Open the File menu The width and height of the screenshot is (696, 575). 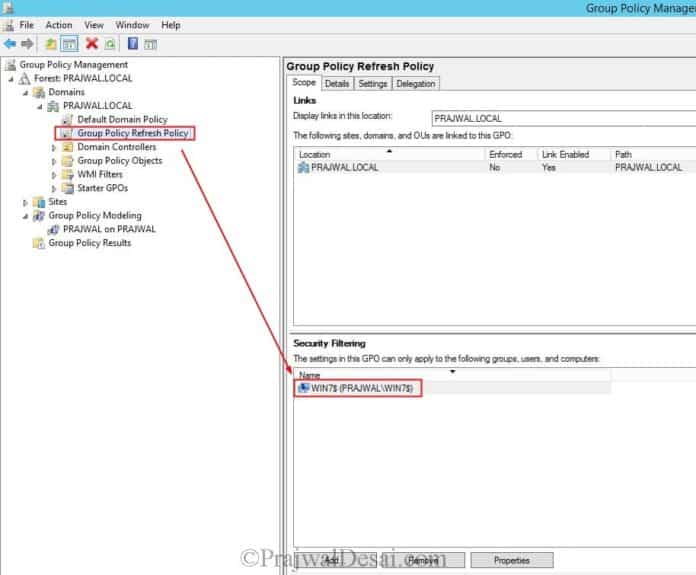click(27, 25)
